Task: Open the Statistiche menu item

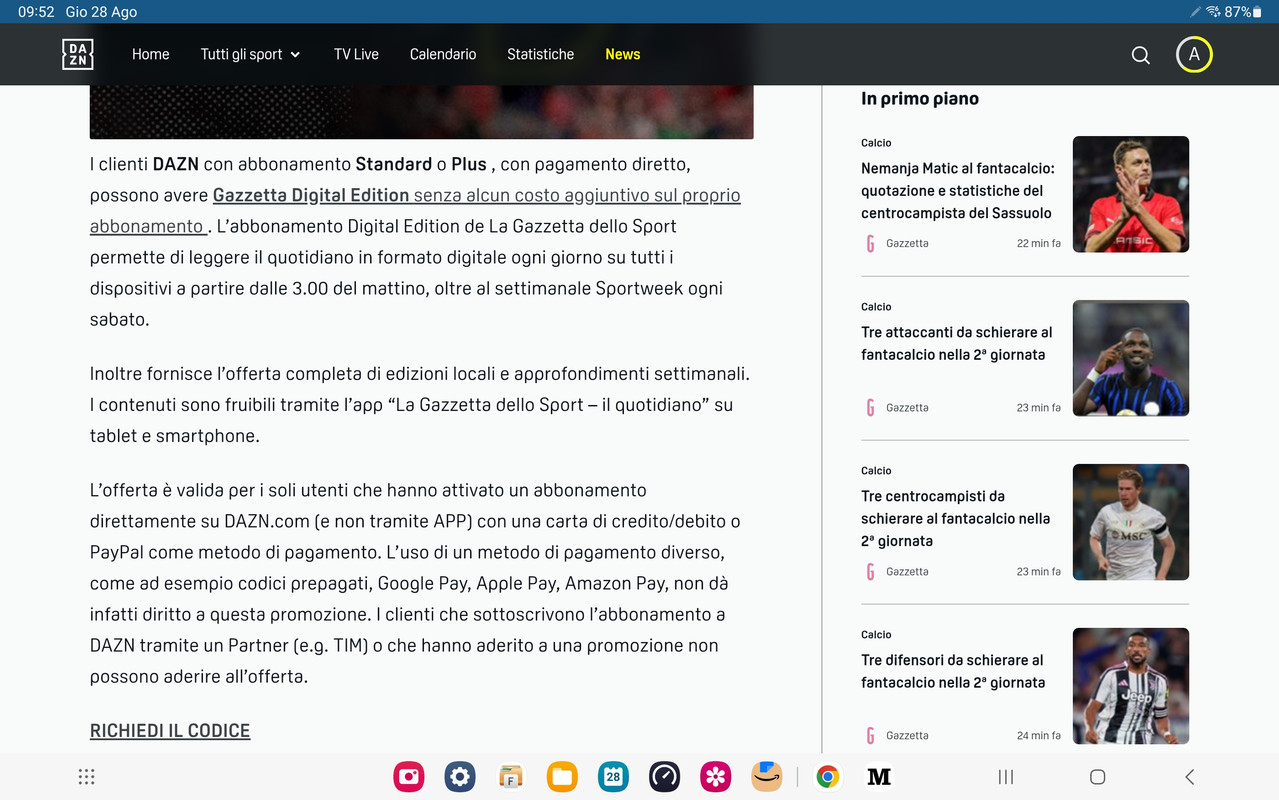Action: pyautogui.click(x=540, y=54)
